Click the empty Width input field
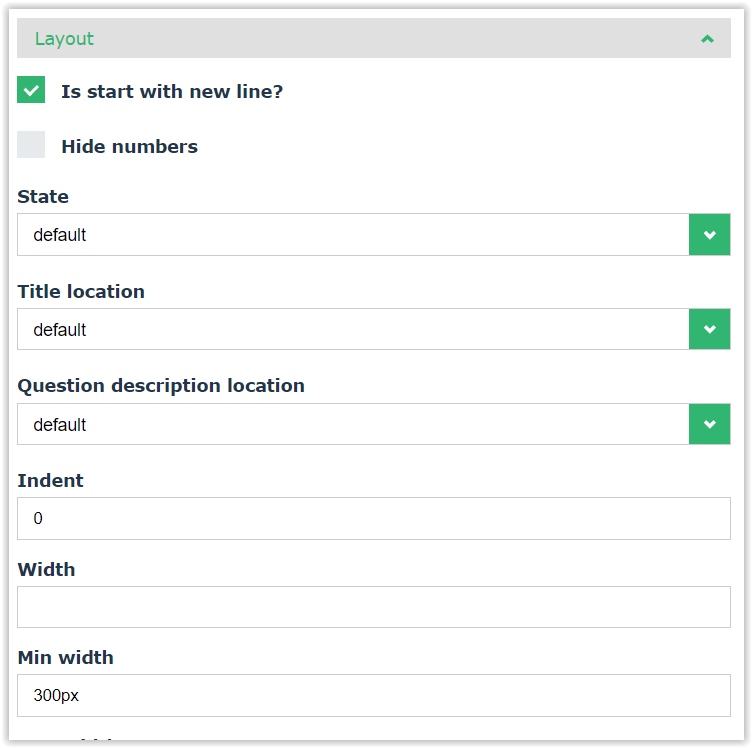The height and width of the screenshot is (748, 752). tap(373, 607)
